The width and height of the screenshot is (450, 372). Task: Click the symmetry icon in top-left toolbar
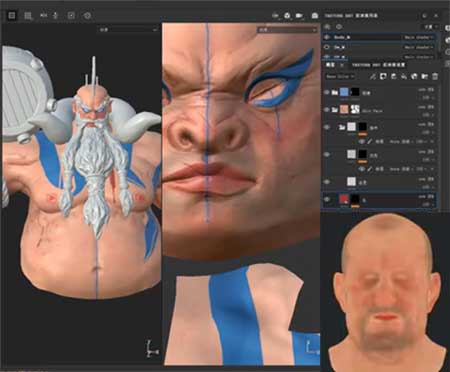pos(56,15)
